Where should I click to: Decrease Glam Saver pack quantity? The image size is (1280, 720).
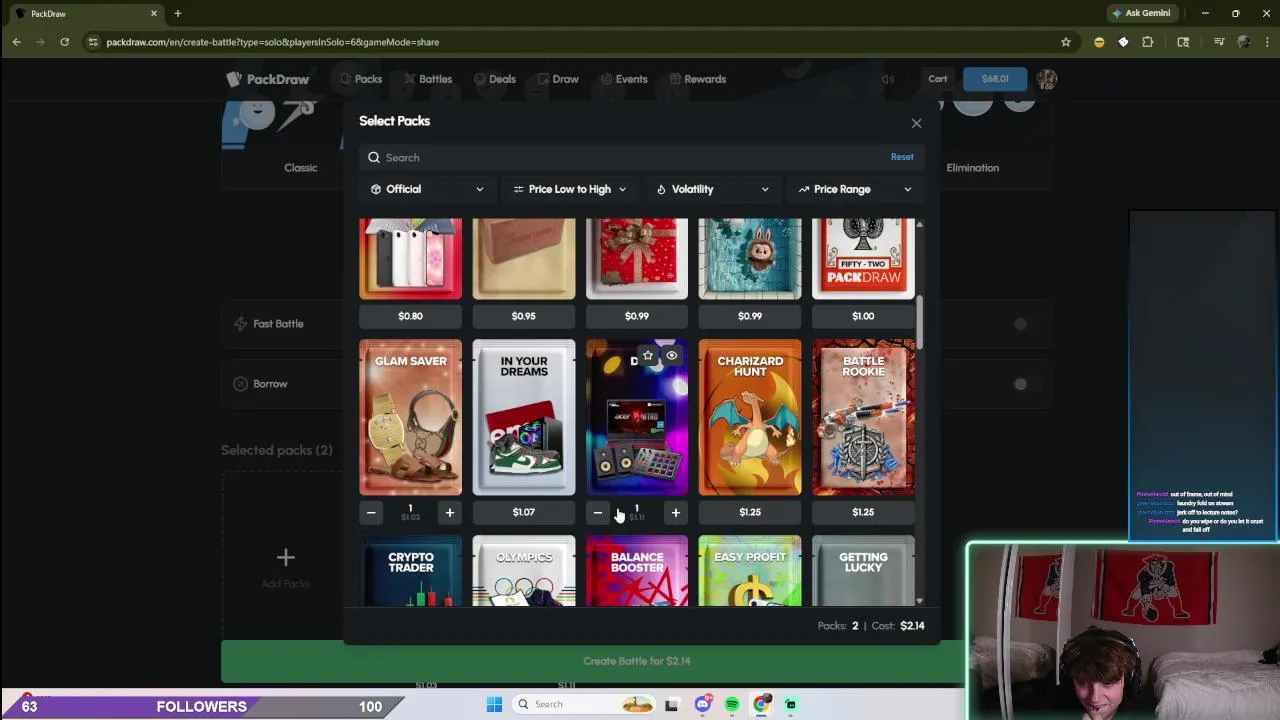pos(371,513)
